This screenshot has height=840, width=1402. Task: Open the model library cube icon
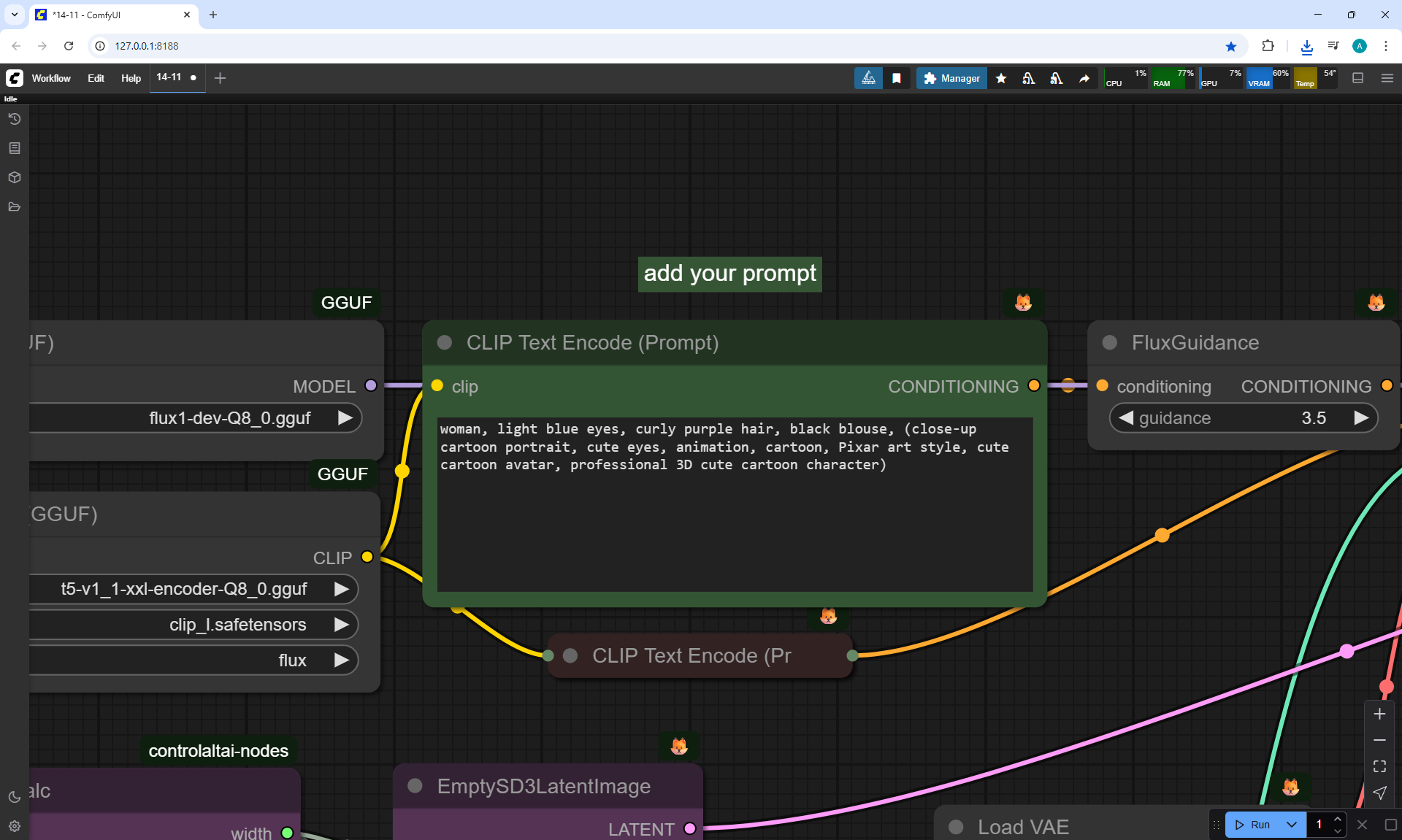14,177
